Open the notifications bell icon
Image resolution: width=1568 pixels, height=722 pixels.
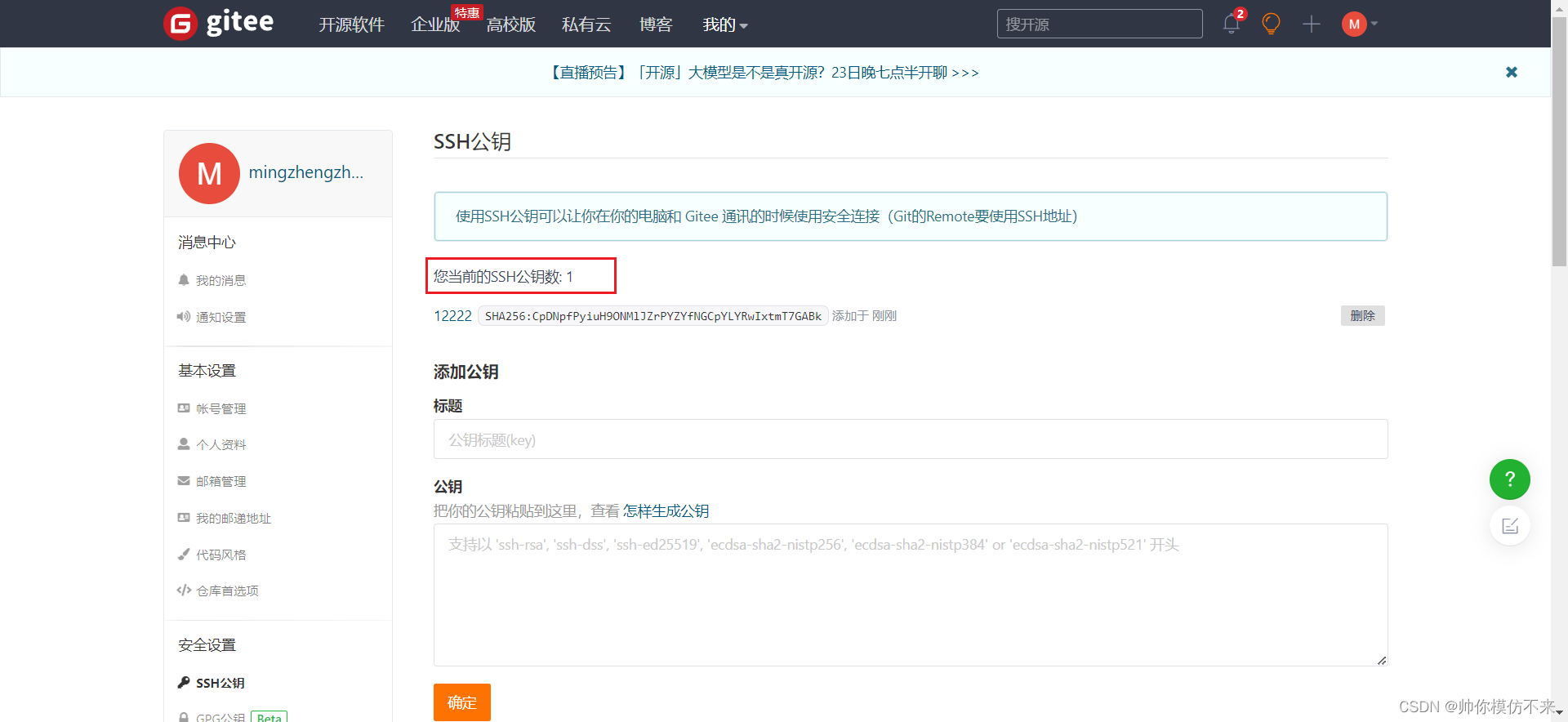pyautogui.click(x=1232, y=24)
